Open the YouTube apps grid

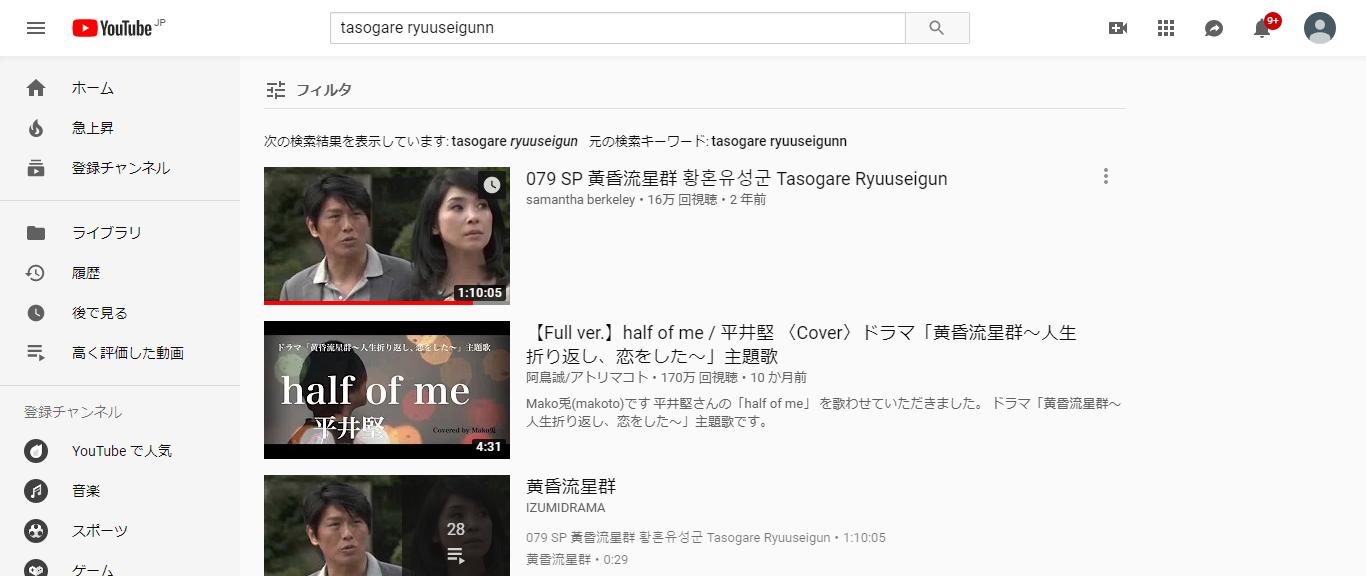click(x=1166, y=28)
